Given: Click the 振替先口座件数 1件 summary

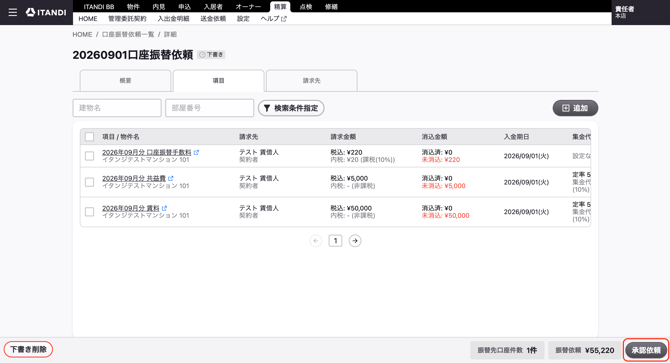Looking at the screenshot, I should 507,350.
